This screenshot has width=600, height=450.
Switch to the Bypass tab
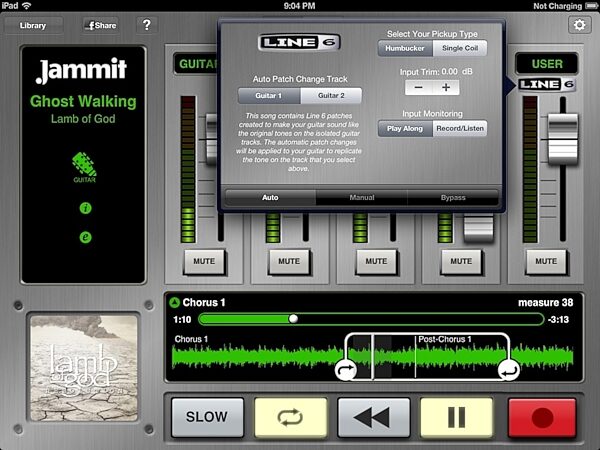tap(453, 197)
